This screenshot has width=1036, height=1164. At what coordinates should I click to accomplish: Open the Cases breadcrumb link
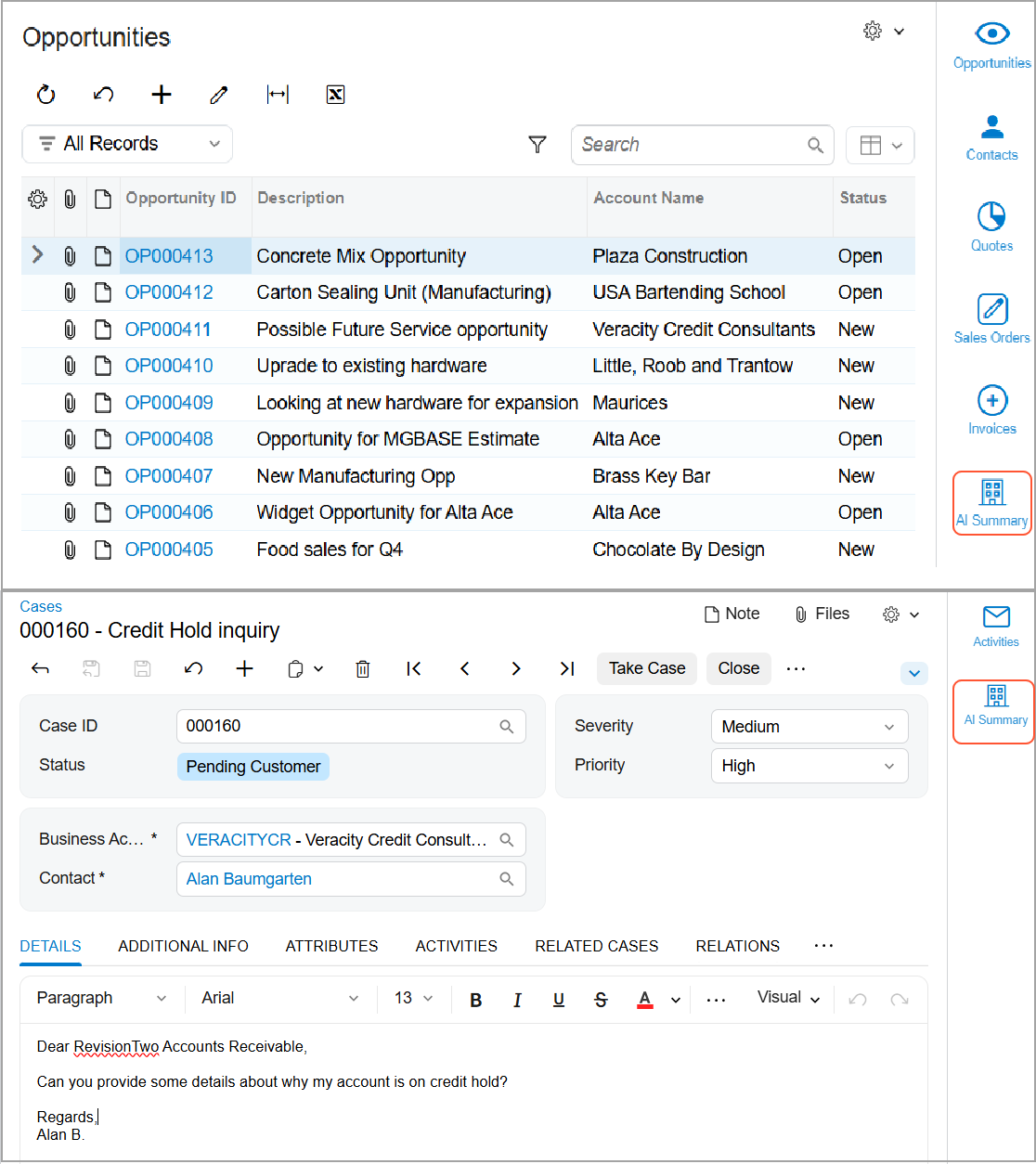pos(41,606)
